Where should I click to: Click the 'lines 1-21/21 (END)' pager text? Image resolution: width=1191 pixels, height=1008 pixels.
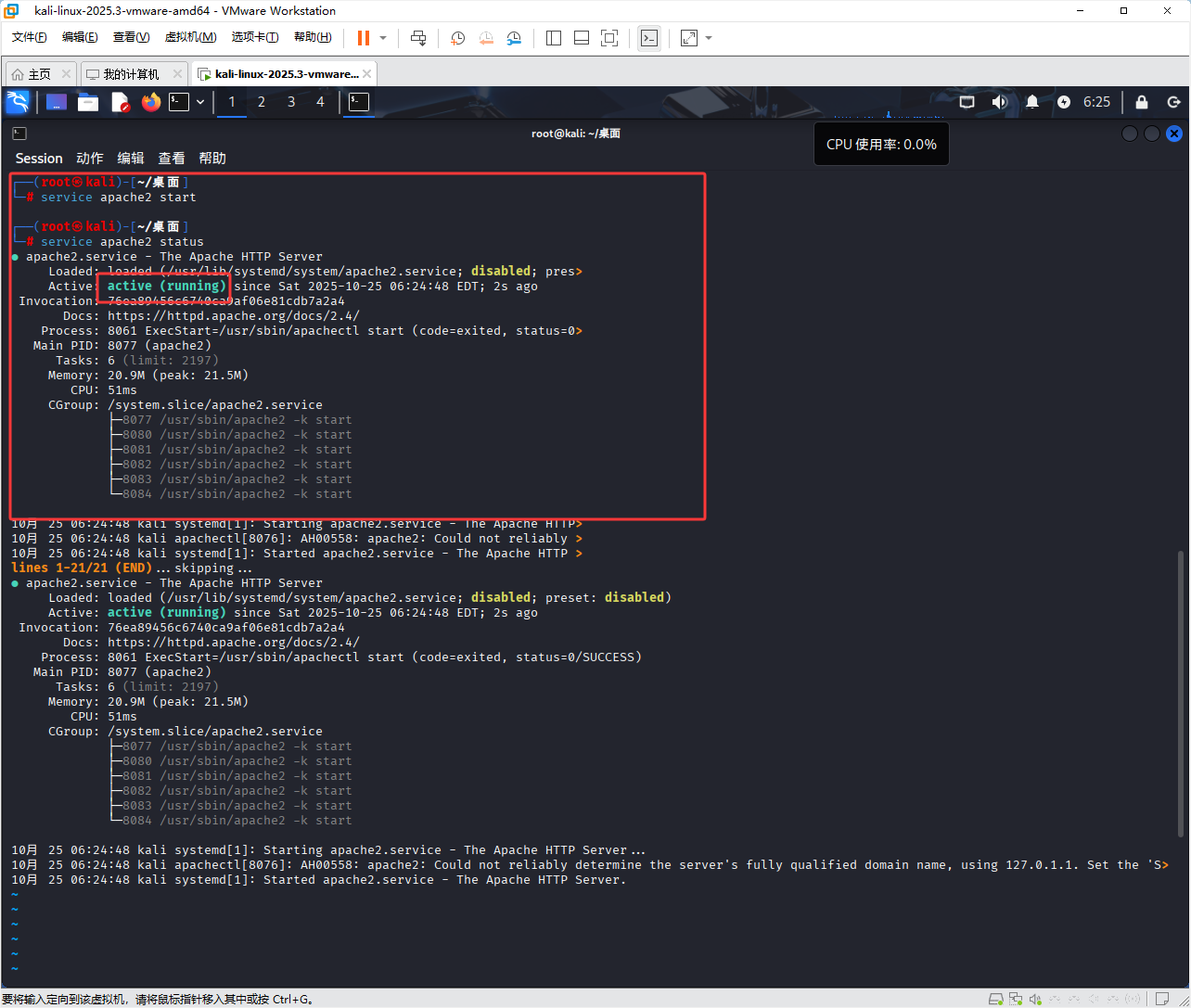coord(82,568)
